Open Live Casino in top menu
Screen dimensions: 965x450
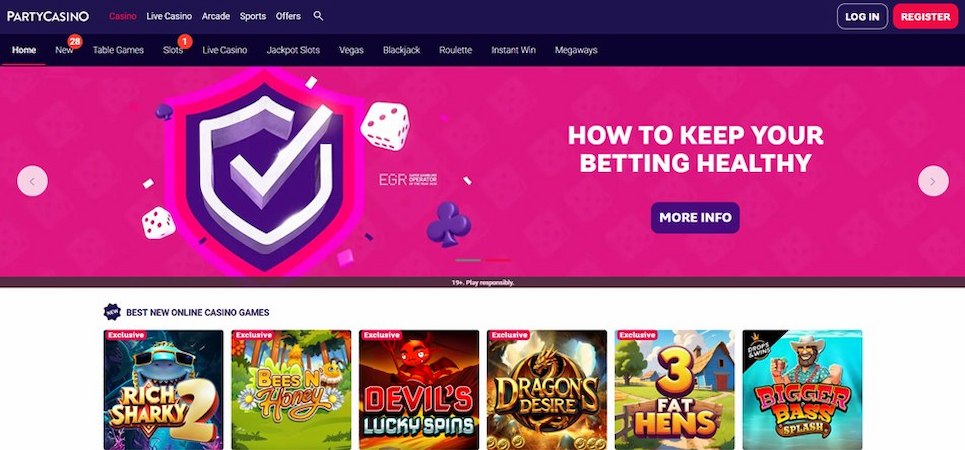(x=169, y=17)
